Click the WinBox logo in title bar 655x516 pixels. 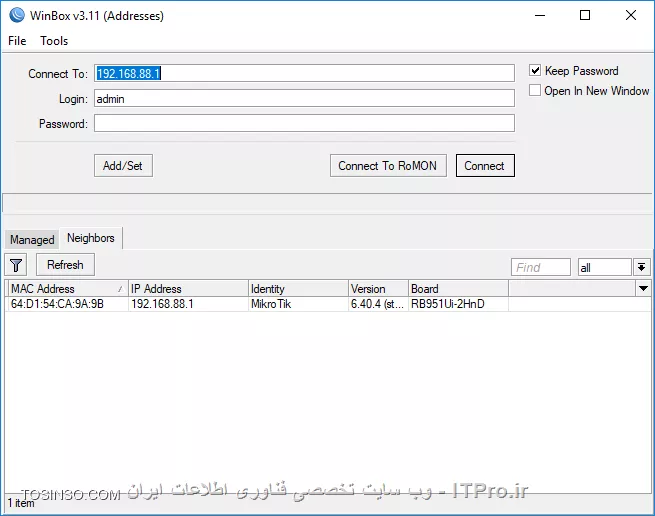tap(17, 15)
